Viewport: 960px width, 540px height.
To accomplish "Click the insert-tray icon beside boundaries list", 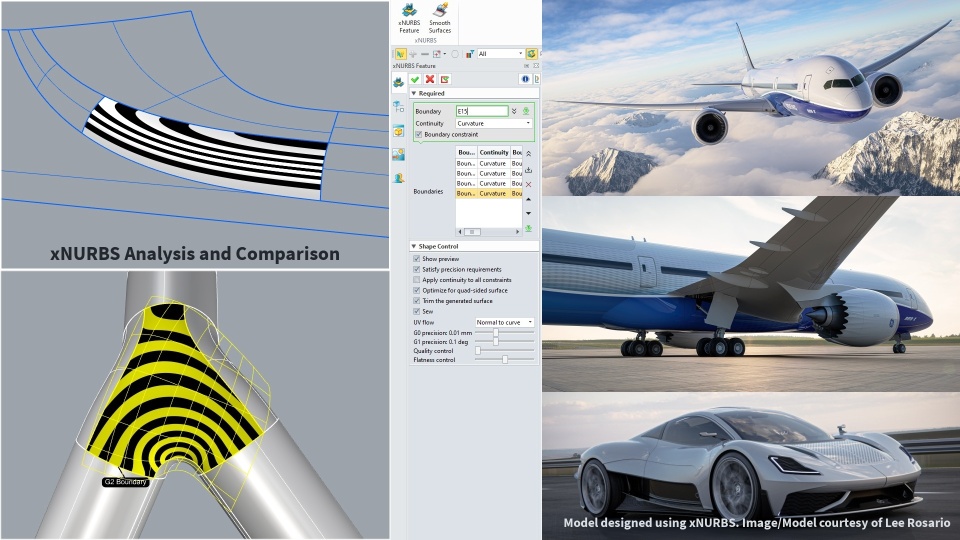I will click(528, 170).
